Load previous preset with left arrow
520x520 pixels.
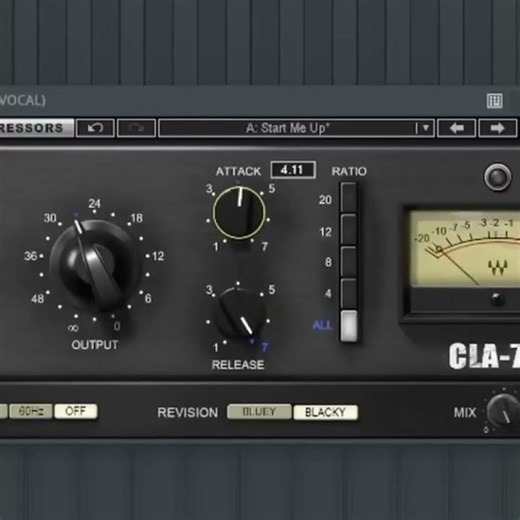[456, 128]
